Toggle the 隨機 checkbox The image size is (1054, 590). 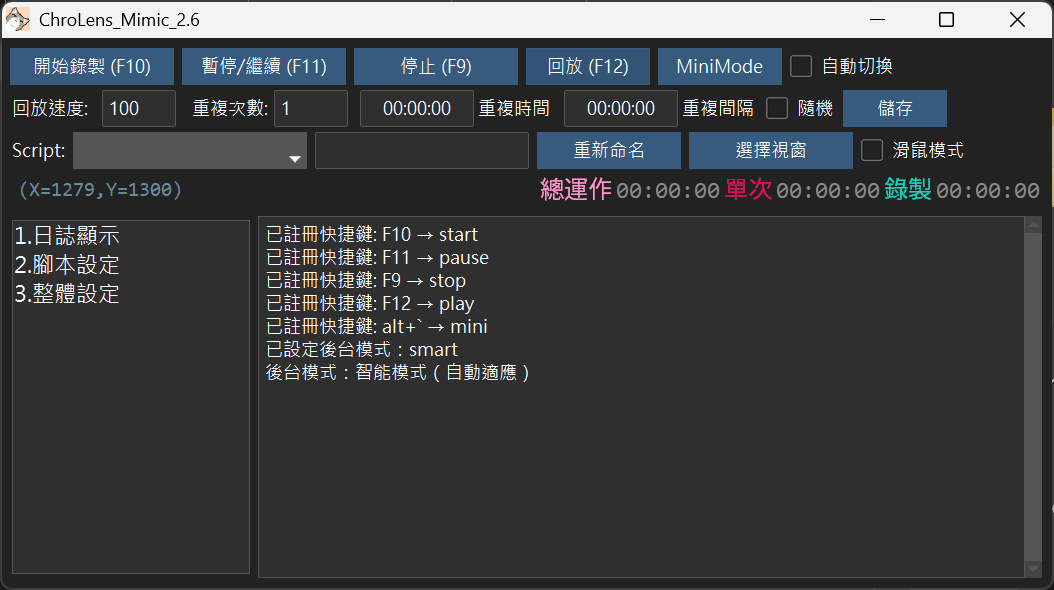coord(777,108)
